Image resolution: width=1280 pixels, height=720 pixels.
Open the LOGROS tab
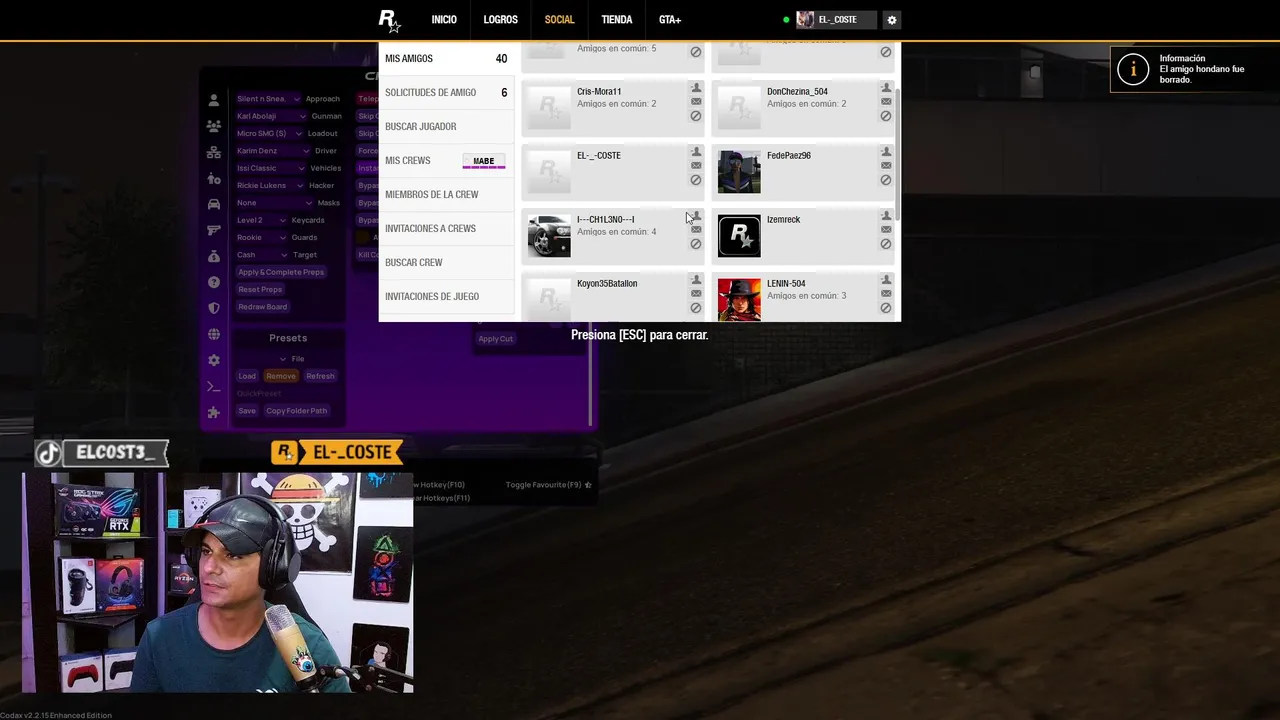coord(501,20)
